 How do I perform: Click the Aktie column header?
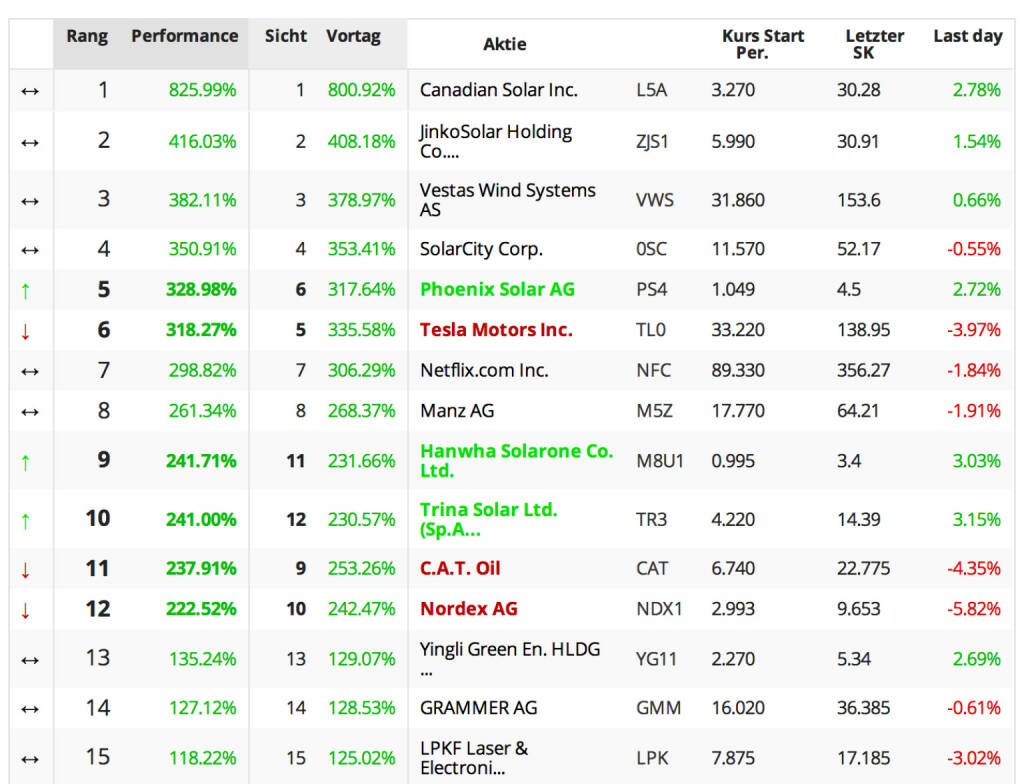(x=504, y=44)
